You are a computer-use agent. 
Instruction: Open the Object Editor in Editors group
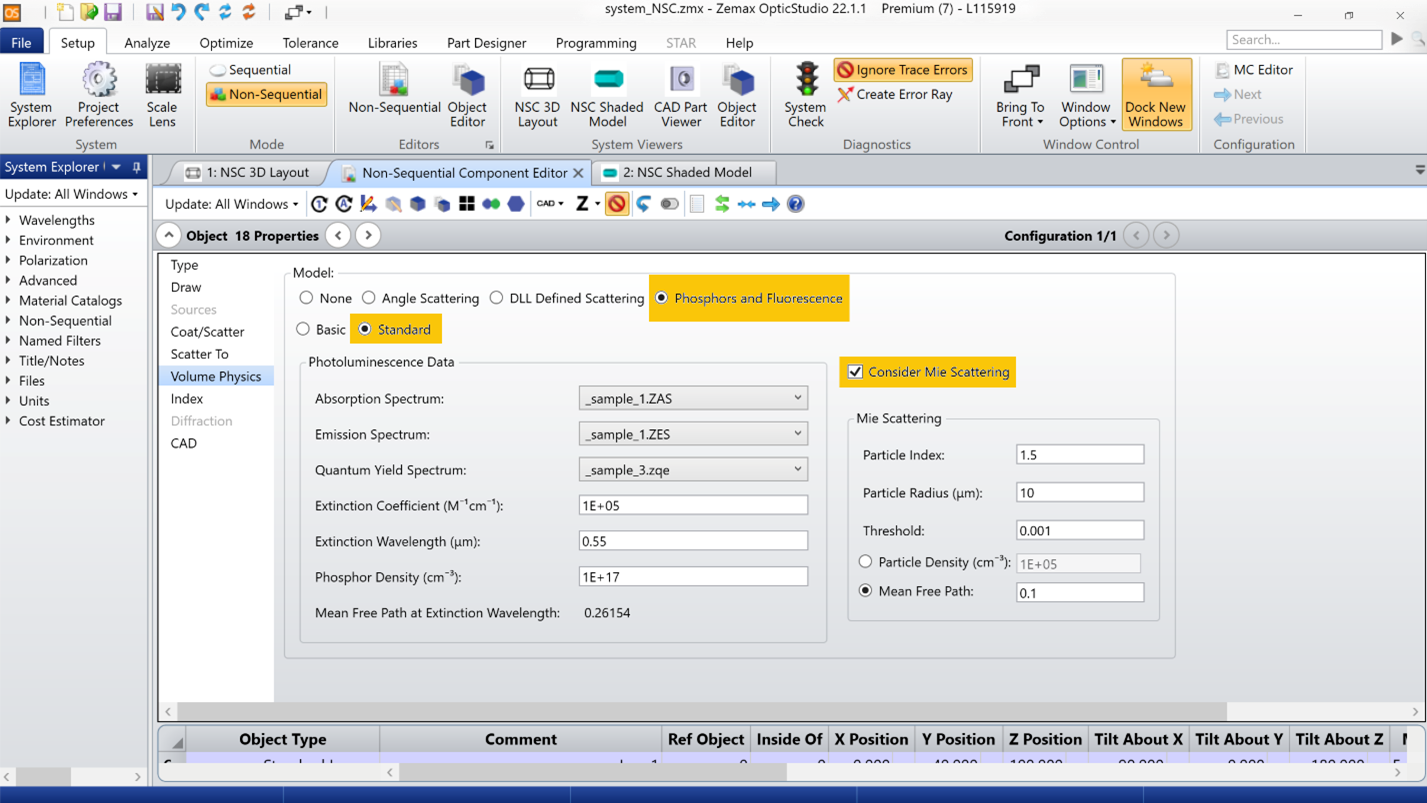(x=467, y=95)
